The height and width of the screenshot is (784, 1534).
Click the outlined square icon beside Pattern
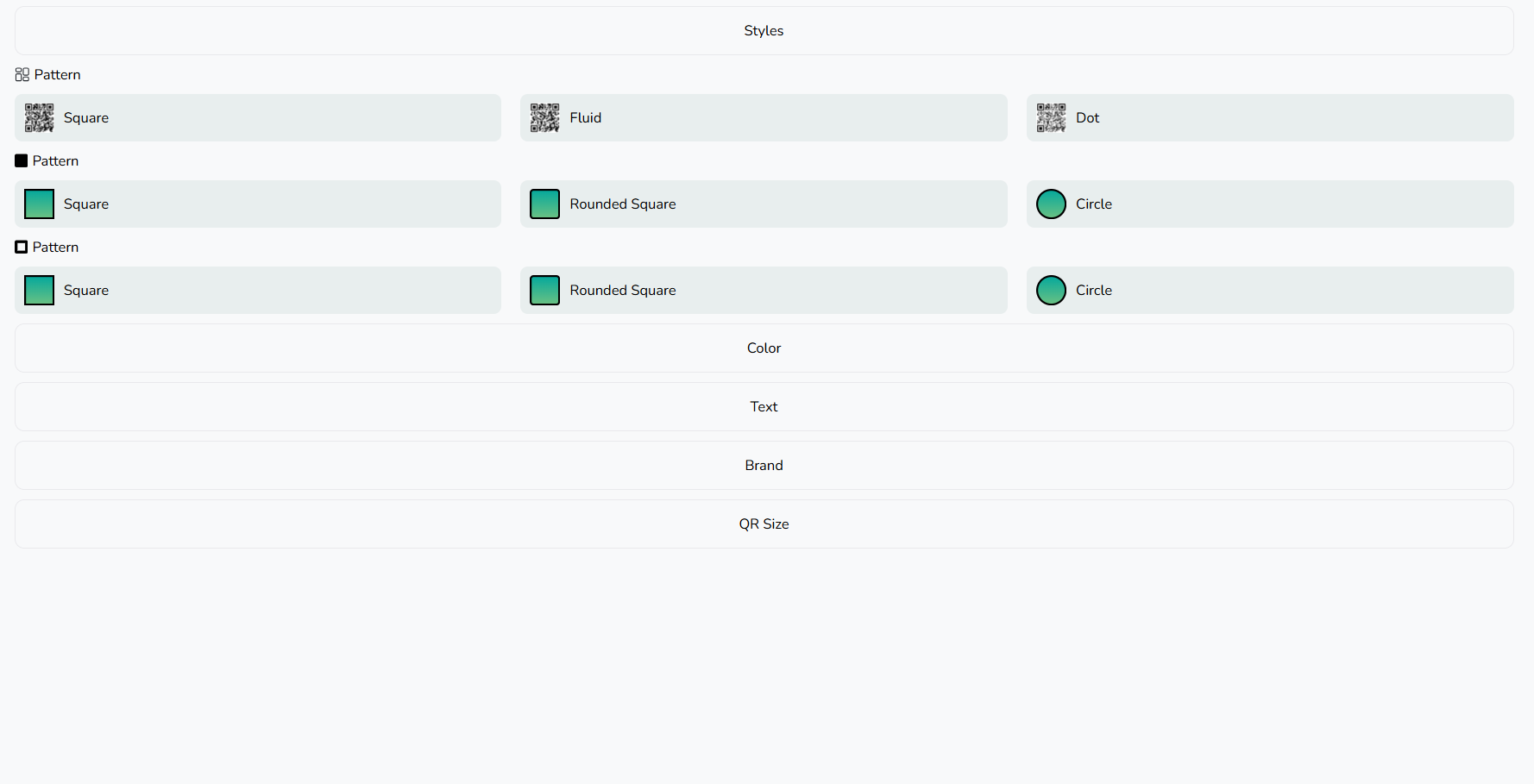coord(22,248)
